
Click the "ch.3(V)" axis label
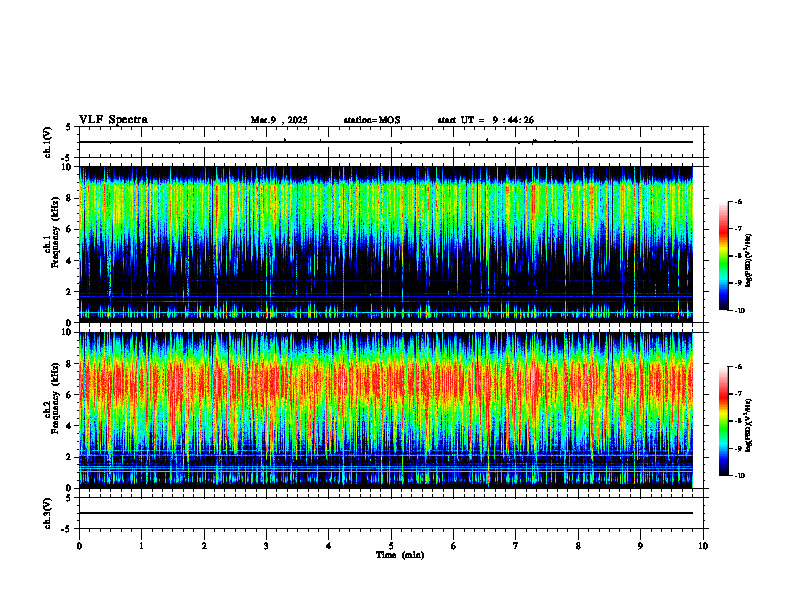[47, 513]
